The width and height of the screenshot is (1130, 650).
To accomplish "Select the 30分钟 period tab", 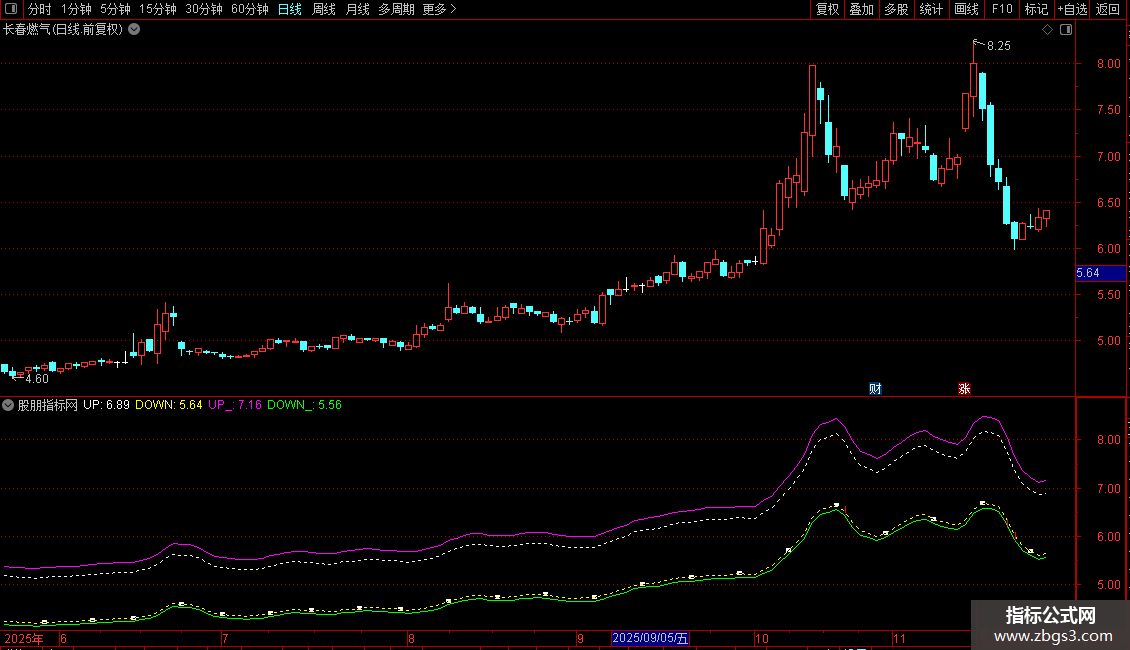I will 203,9.
